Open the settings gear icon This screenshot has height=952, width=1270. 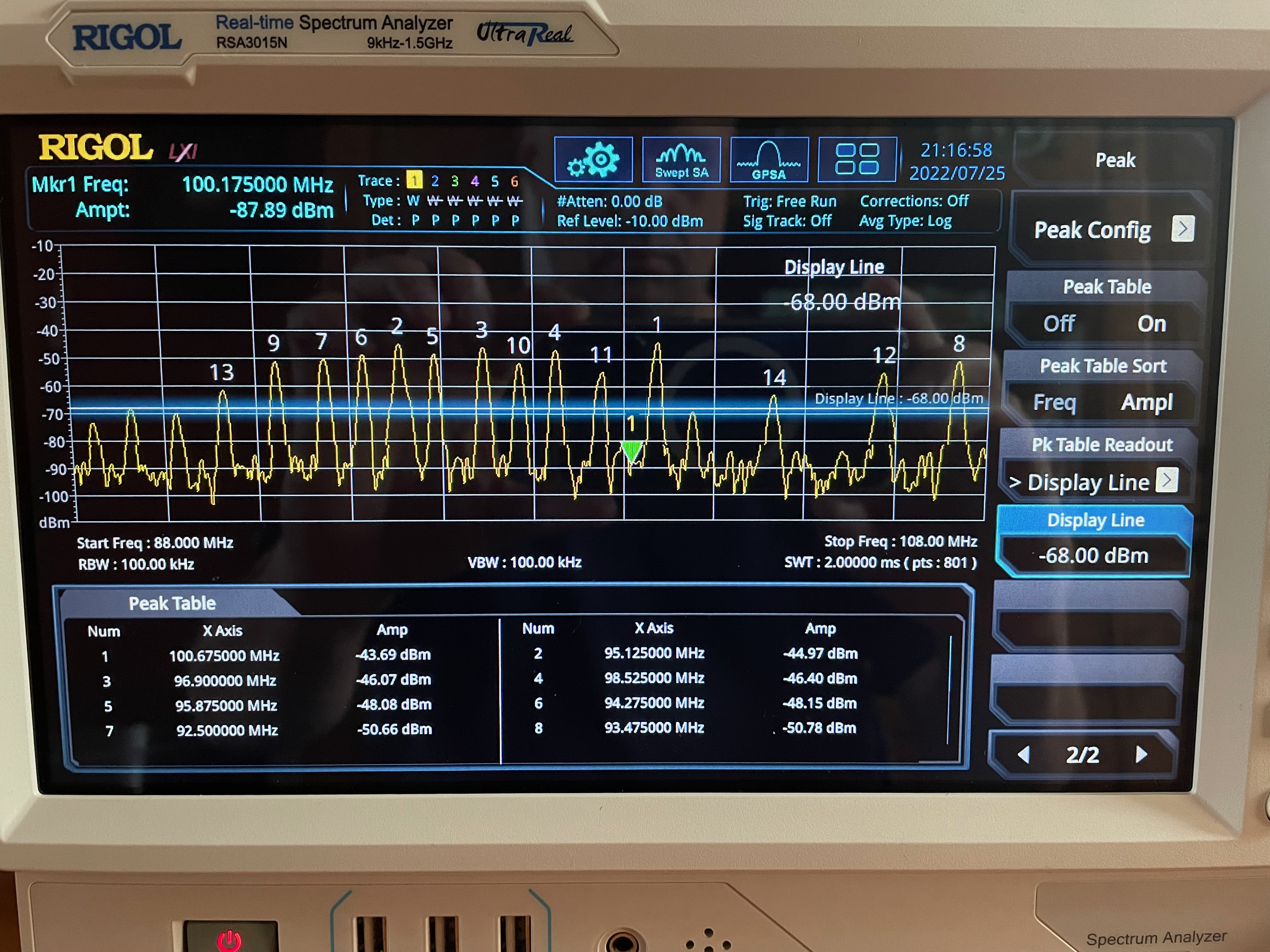pos(593,160)
